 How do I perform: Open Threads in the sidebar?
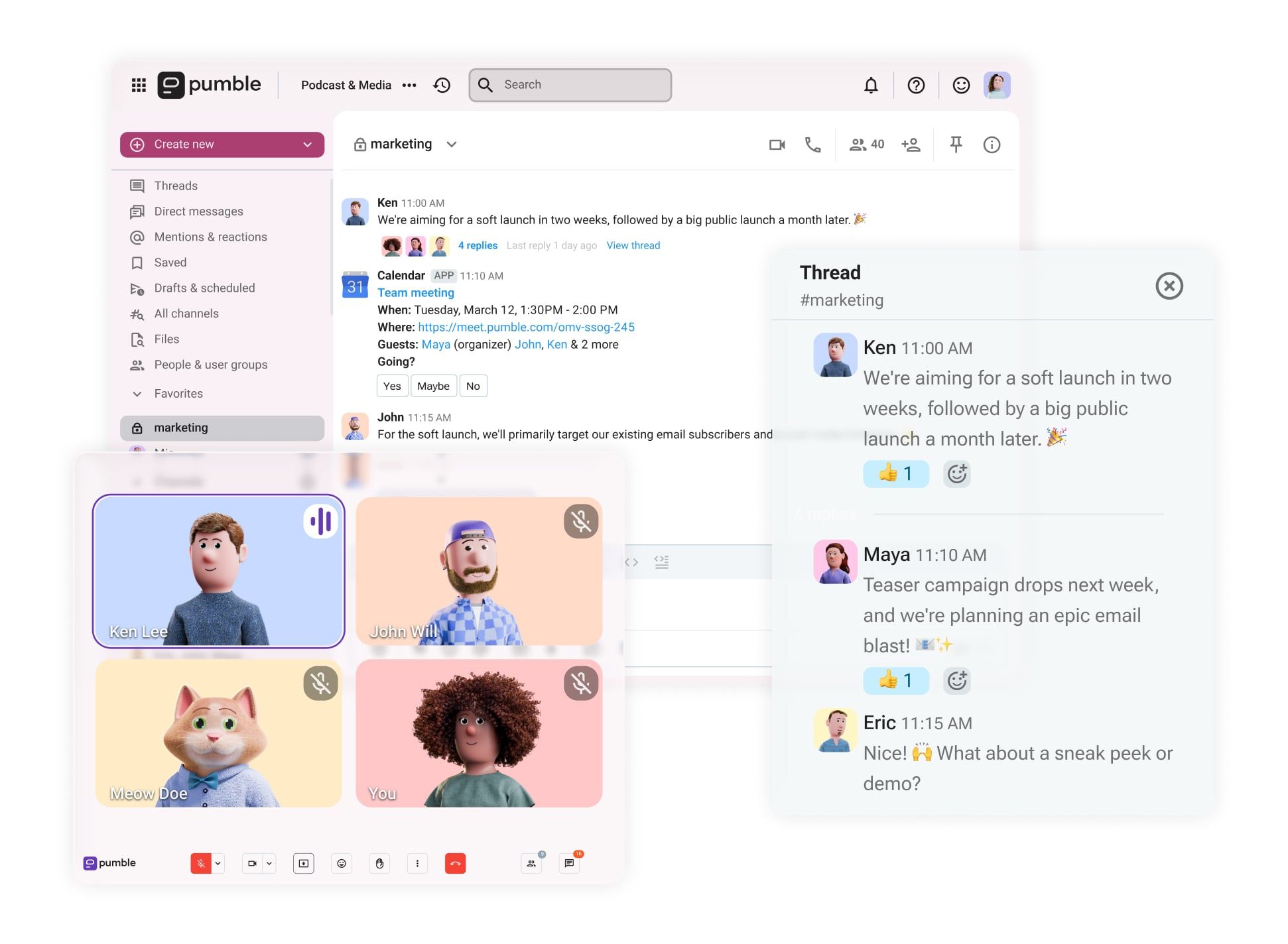click(176, 186)
